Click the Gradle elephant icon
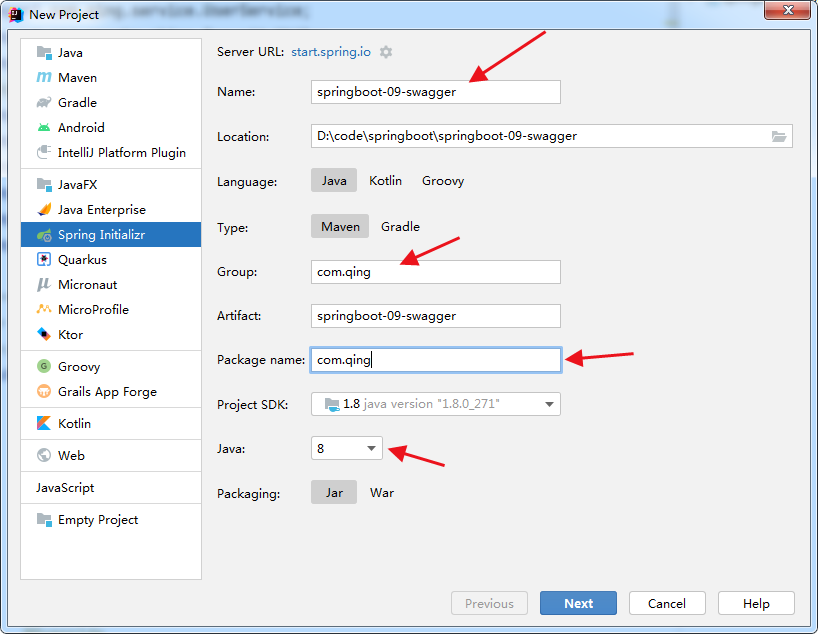Screen dimensions: 818x634 click(44, 102)
